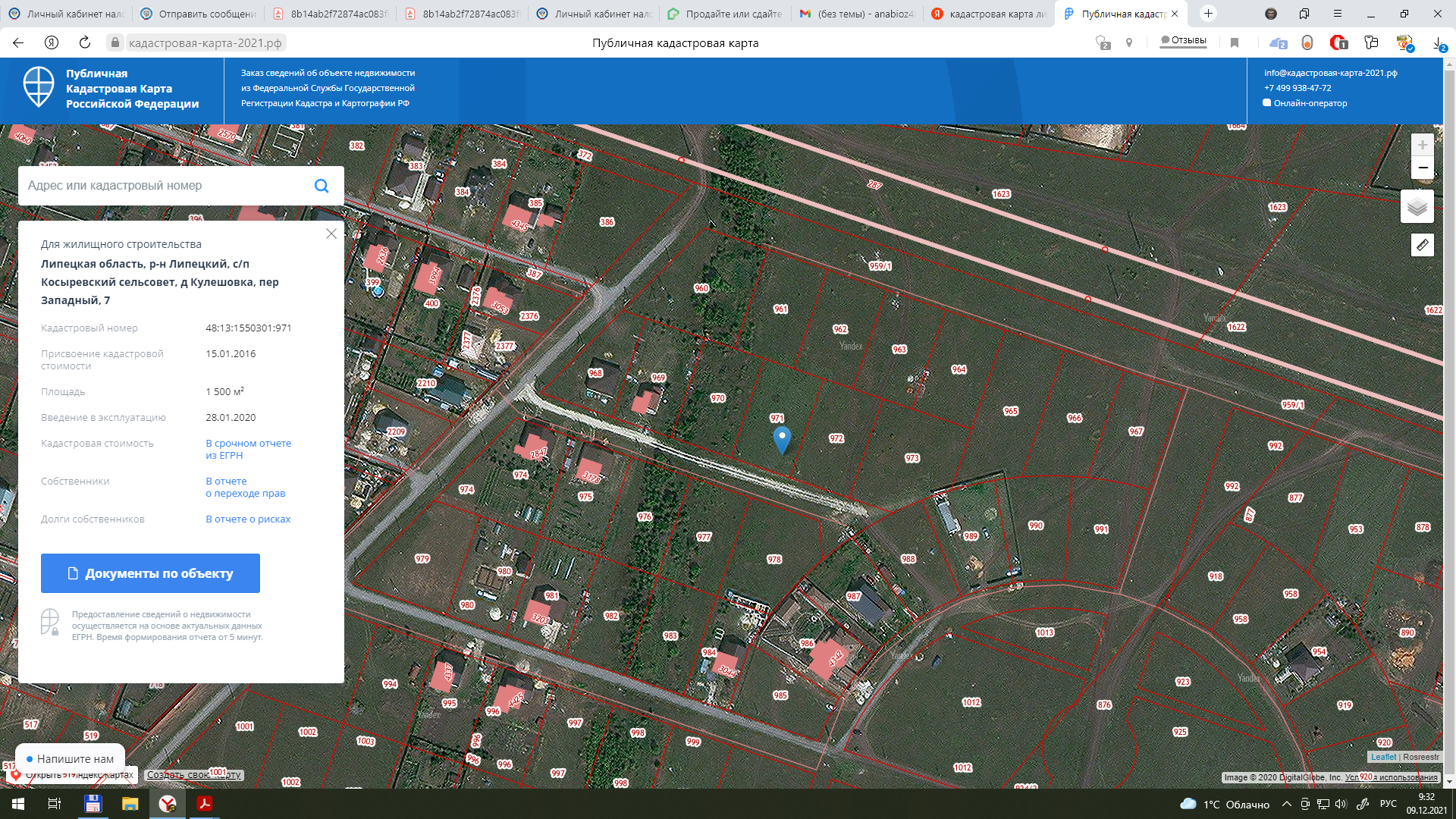
Task: Open the map layers switcher
Action: [x=1417, y=206]
